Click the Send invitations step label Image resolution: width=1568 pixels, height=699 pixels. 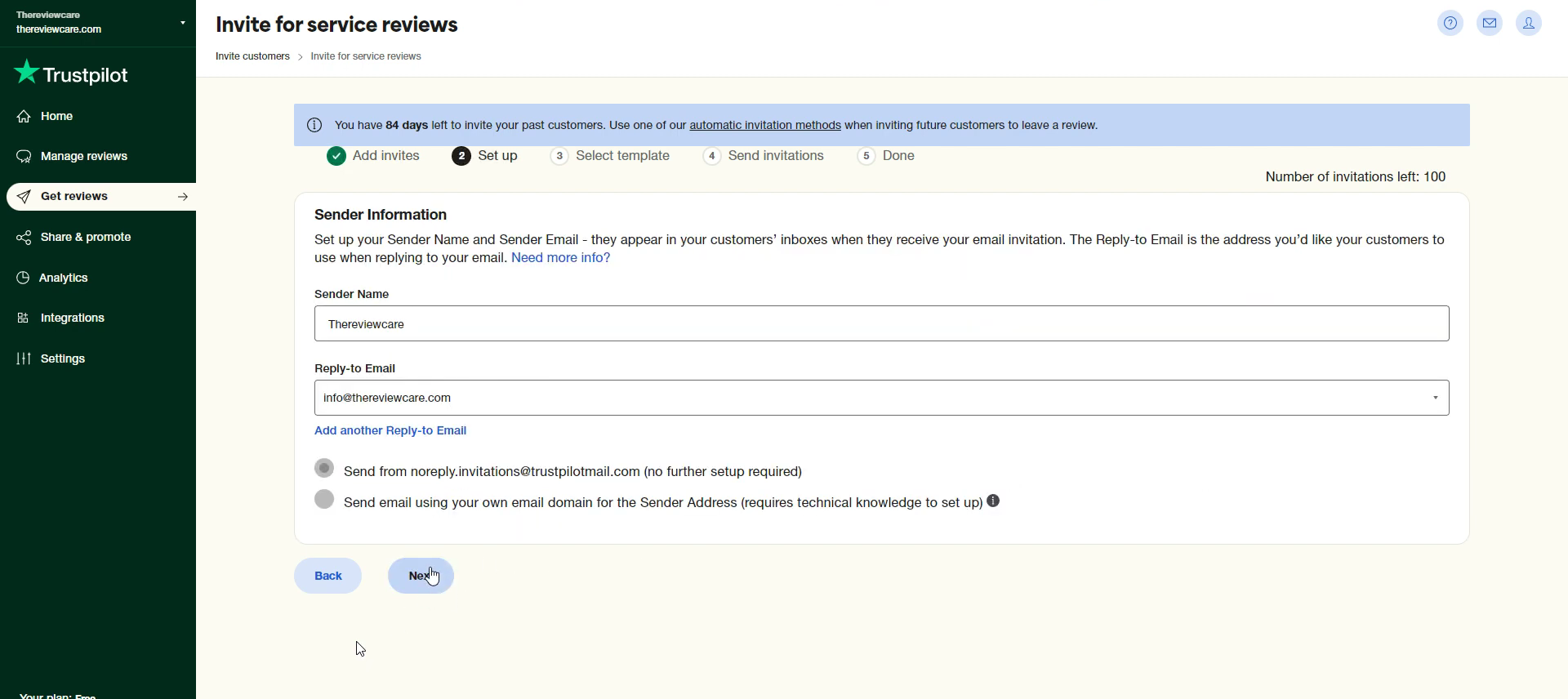pos(776,156)
